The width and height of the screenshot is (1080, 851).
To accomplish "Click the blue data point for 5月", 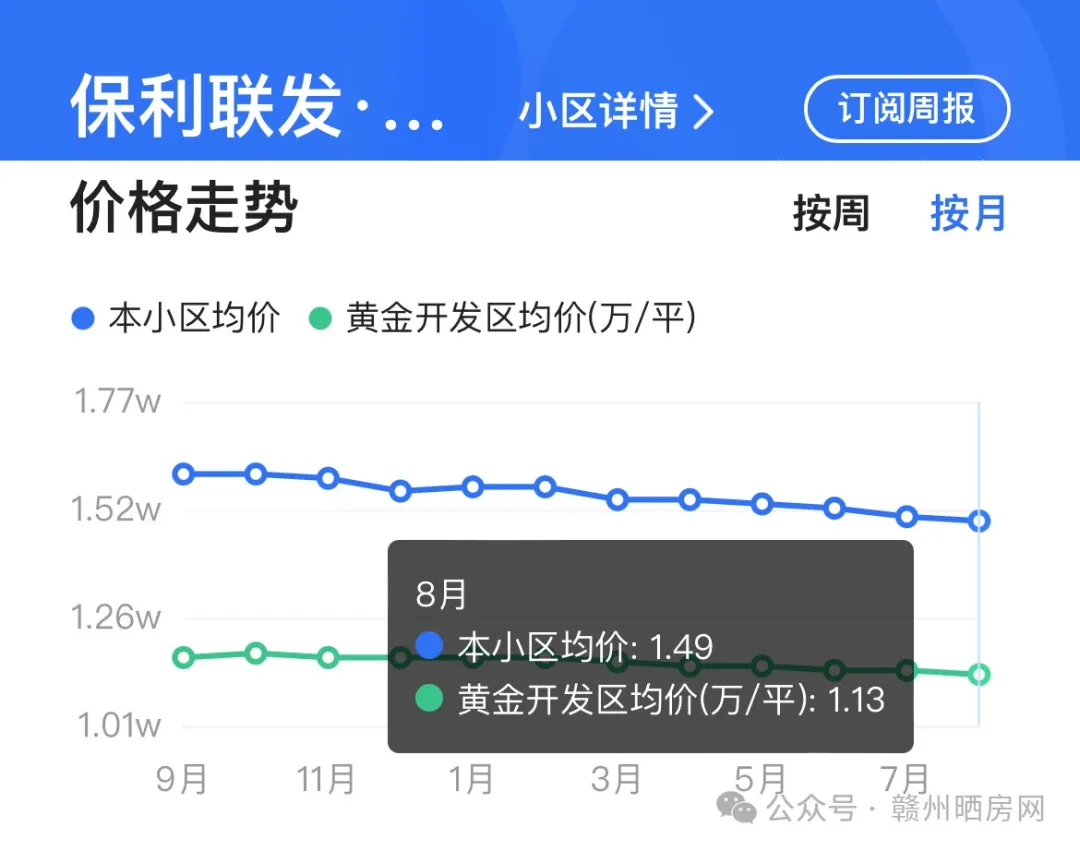I will point(762,504).
